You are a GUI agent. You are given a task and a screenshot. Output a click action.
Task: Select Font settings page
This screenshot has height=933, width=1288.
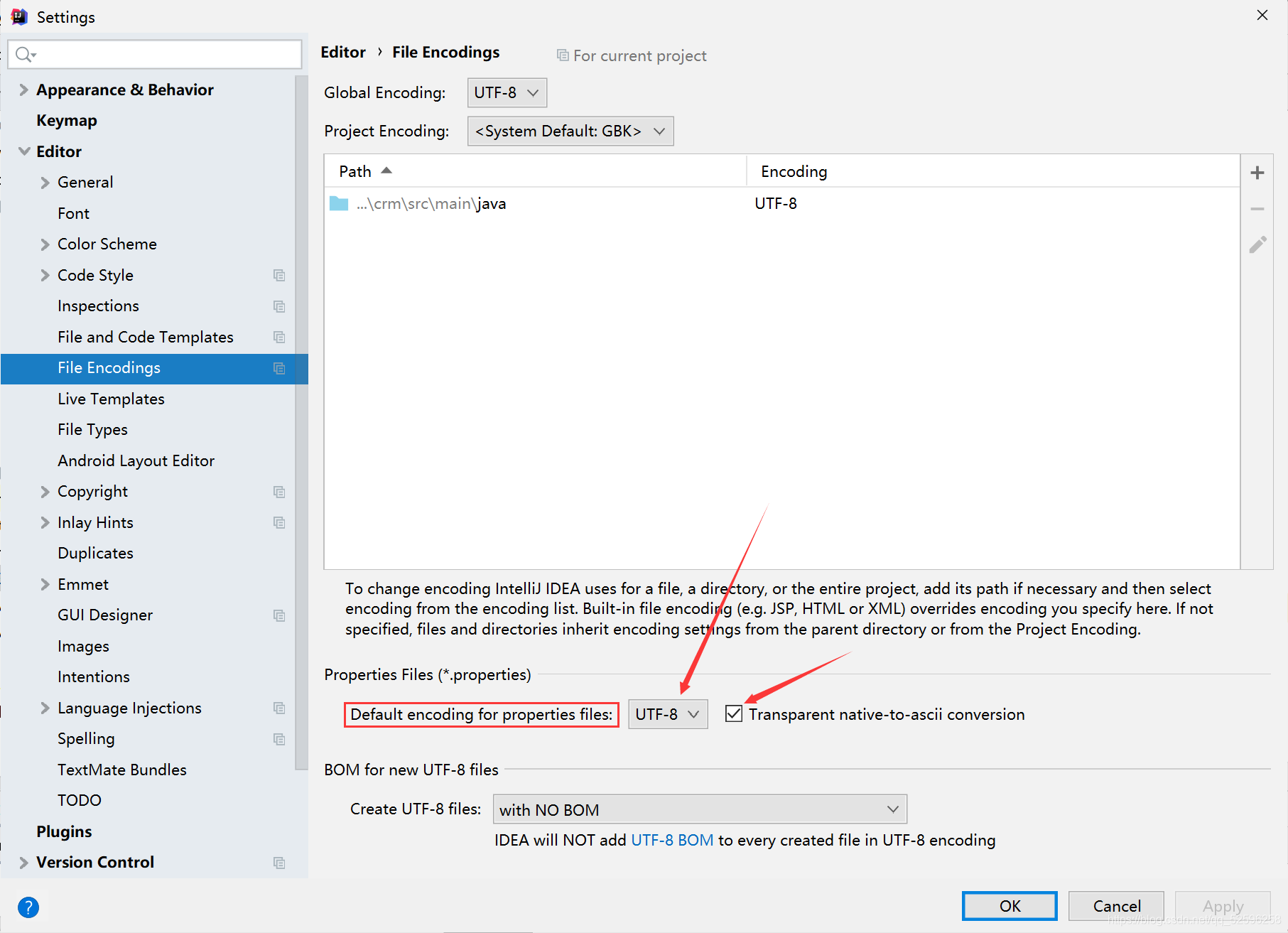coord(73,214)
